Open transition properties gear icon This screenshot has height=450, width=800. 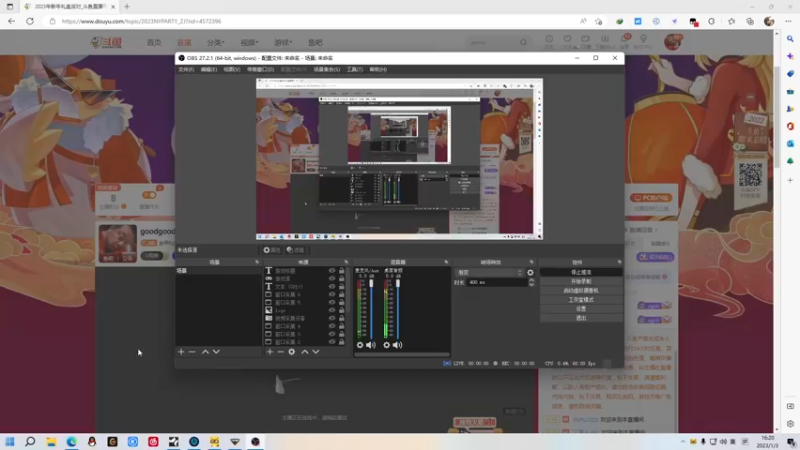click(530, 272)
